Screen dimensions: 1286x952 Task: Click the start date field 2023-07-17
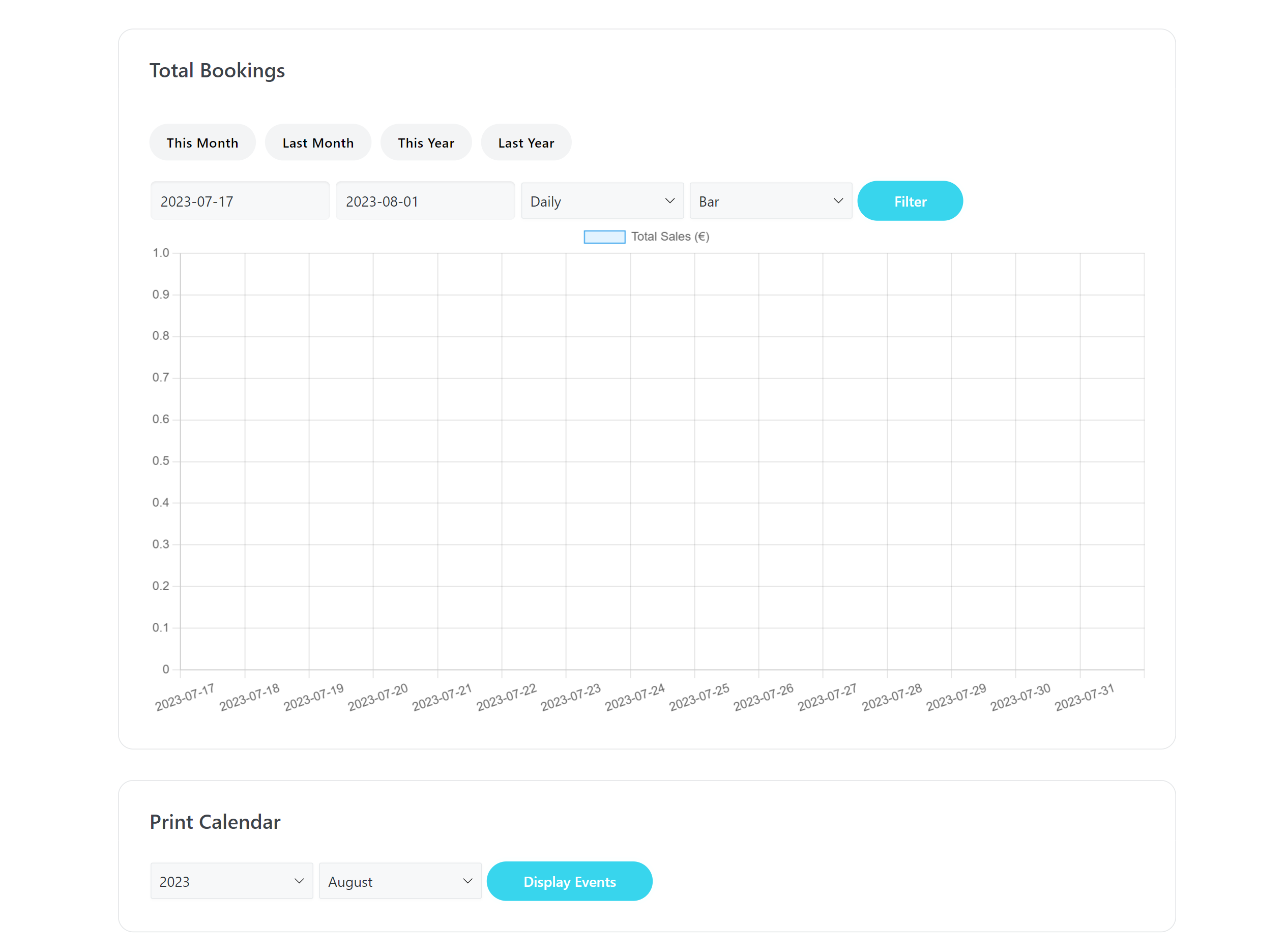[x=240, y=201]
